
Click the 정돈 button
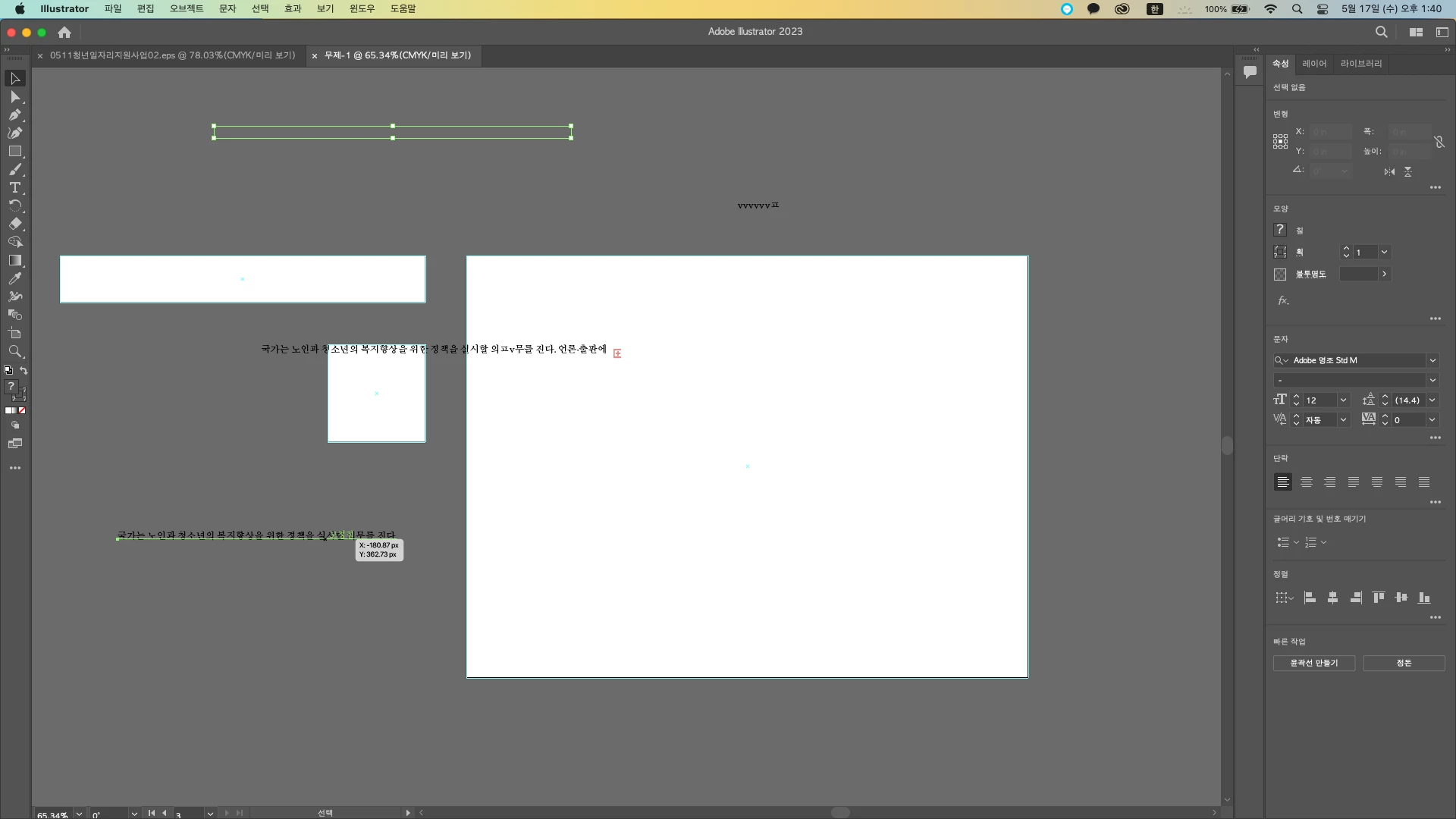(x=1404, y=663)
